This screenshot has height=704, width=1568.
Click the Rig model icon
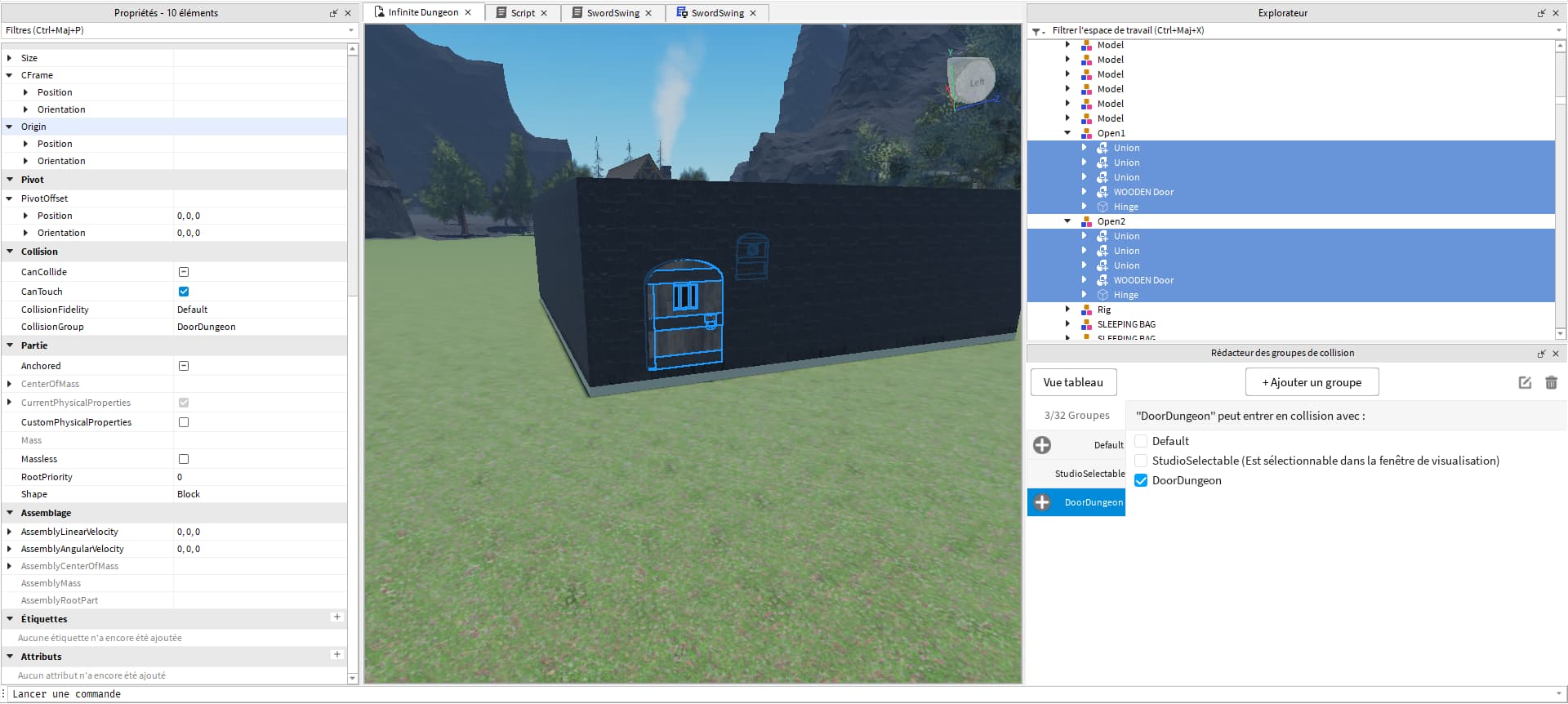(x=1086, y=310)
